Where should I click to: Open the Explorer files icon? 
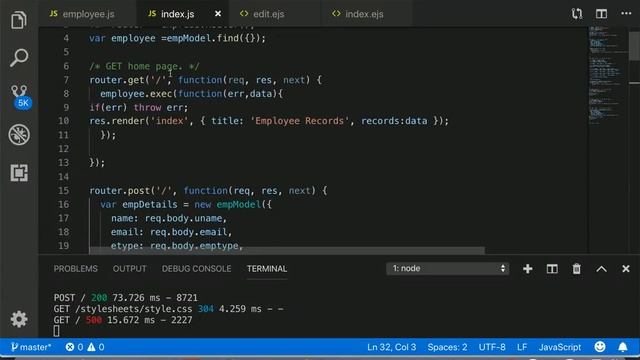tap(19, 20)
